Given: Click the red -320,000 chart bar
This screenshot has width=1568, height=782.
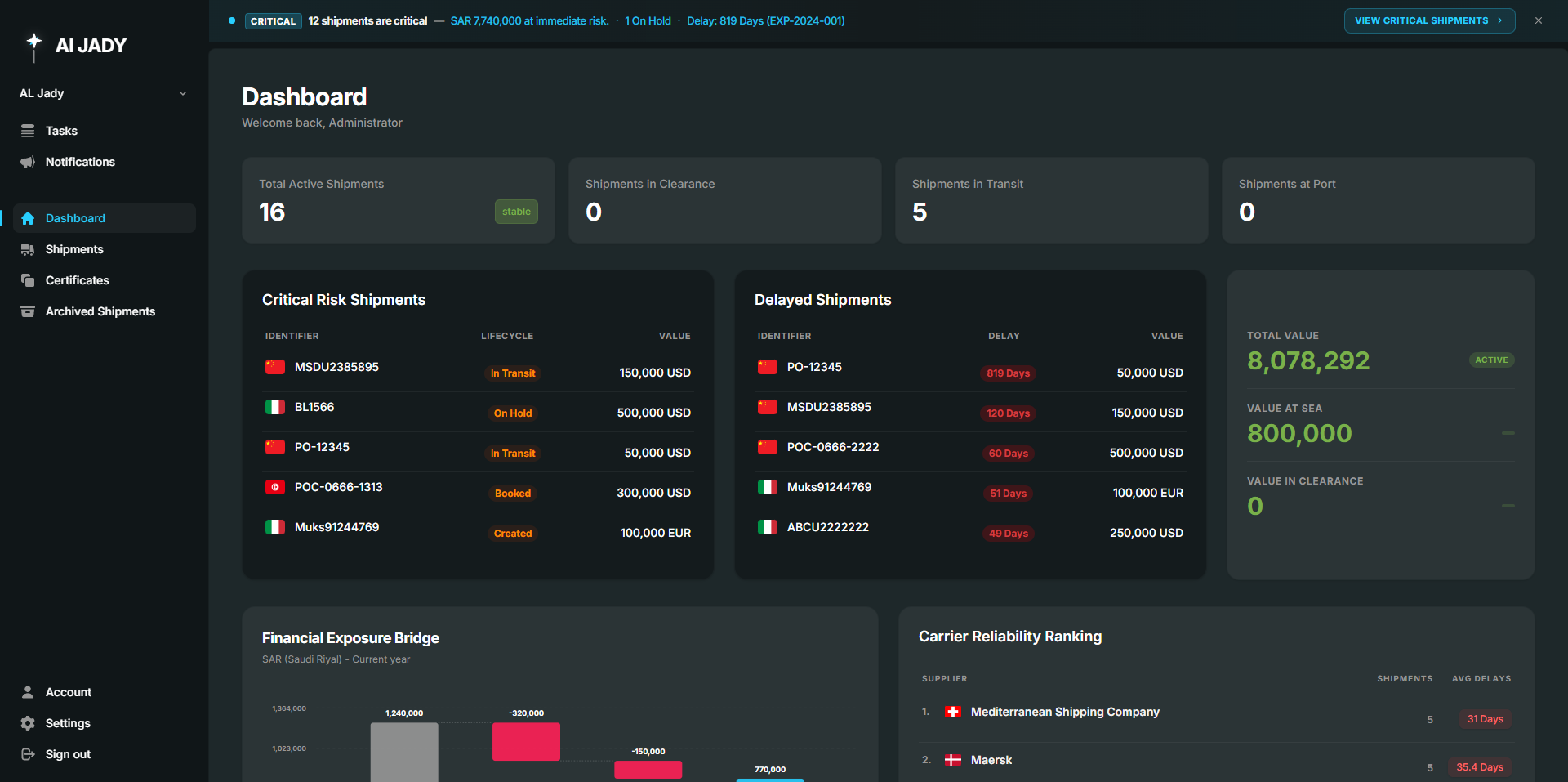Looking at the screenshot, I should point(526,741).
